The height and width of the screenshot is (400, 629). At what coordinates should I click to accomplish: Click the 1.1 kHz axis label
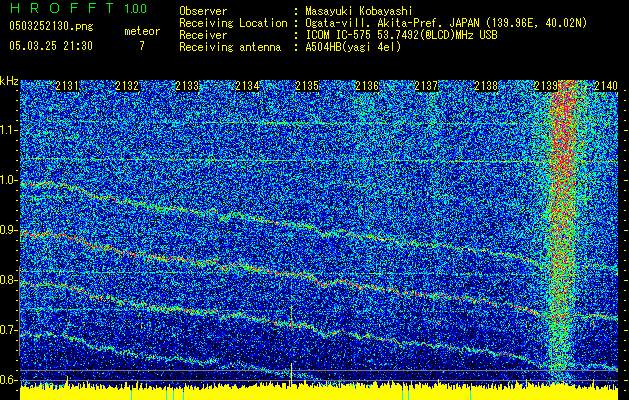pyautogui.click(x=9, y=130)
